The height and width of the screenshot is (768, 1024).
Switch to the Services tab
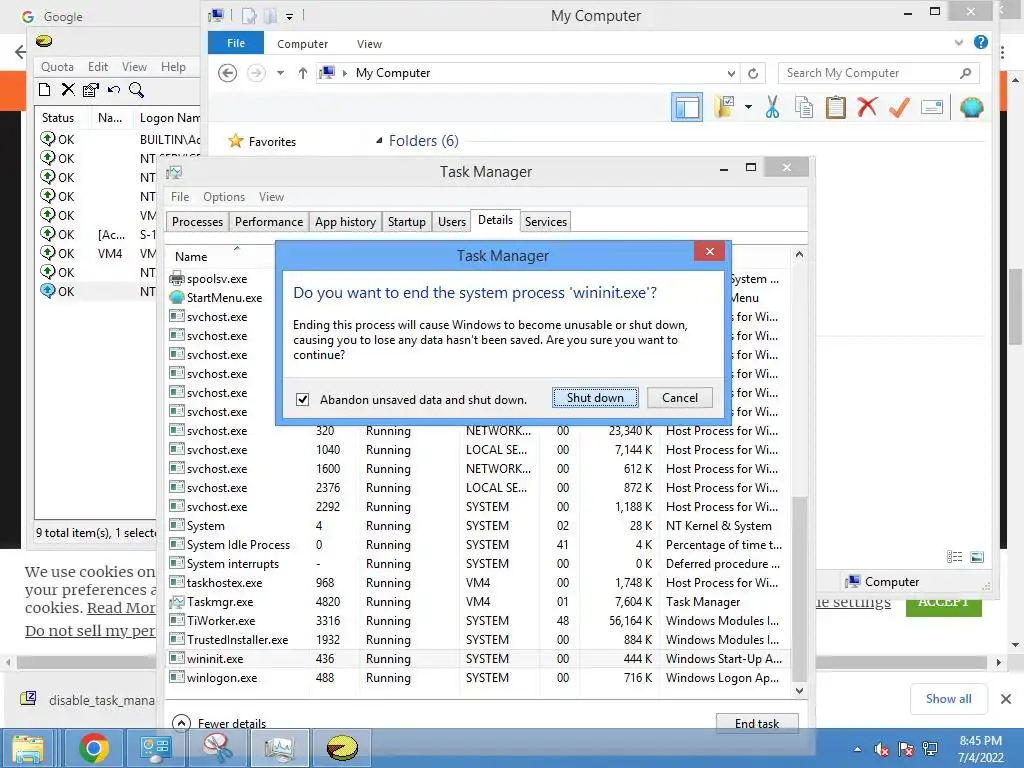[x=545, y=221]
